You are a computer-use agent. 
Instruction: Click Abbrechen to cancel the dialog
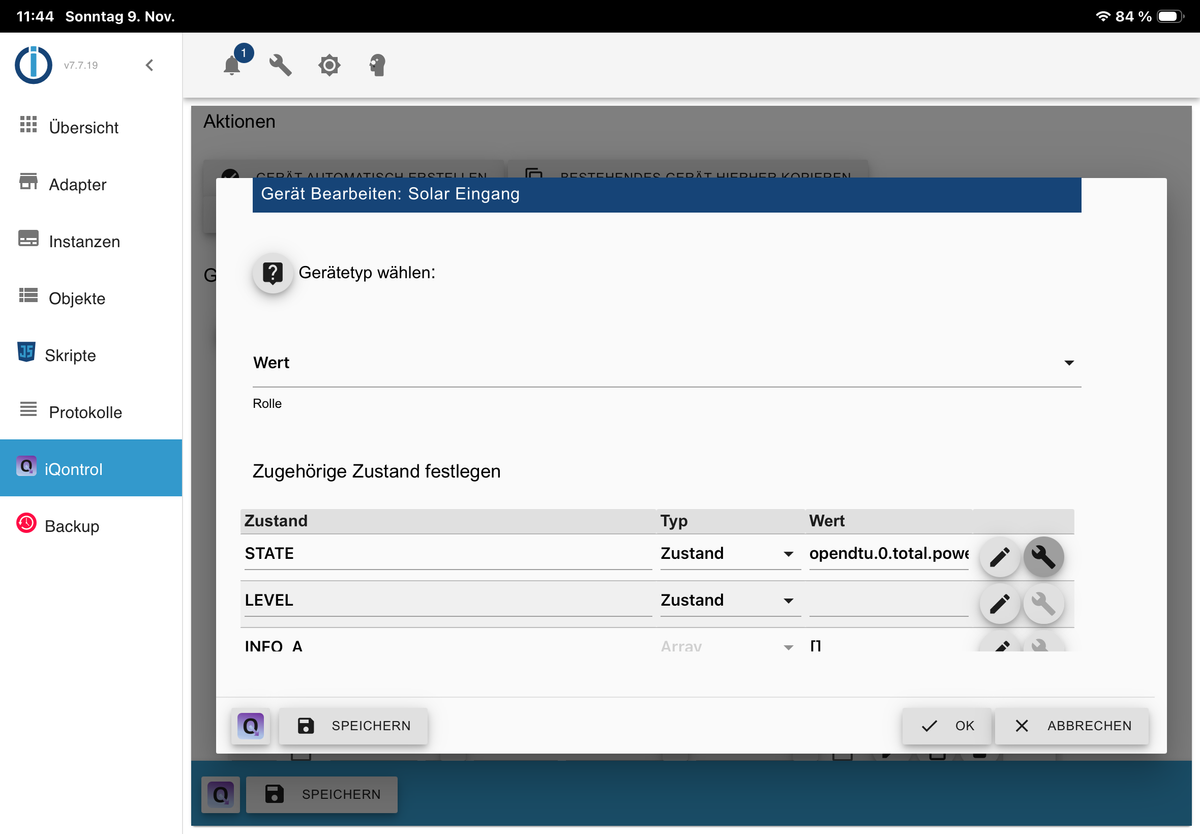tap(1072, 726)
